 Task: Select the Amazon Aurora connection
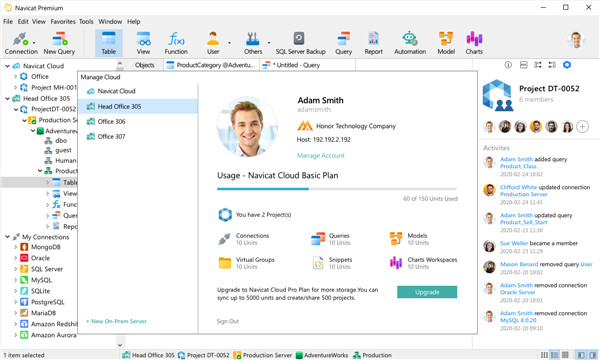point(48,335)
